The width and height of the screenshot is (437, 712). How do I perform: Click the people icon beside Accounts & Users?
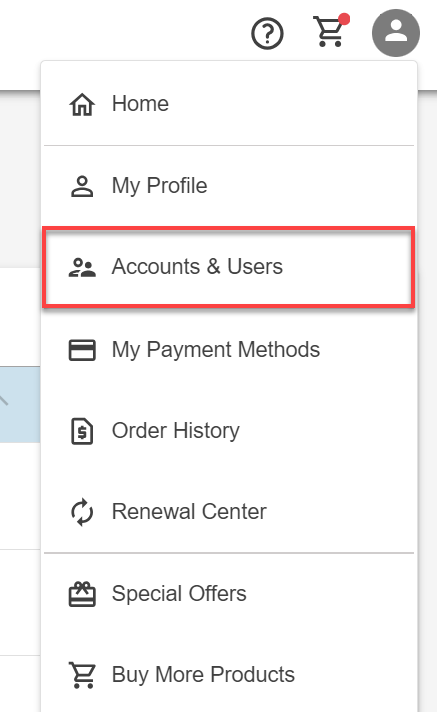82,267
